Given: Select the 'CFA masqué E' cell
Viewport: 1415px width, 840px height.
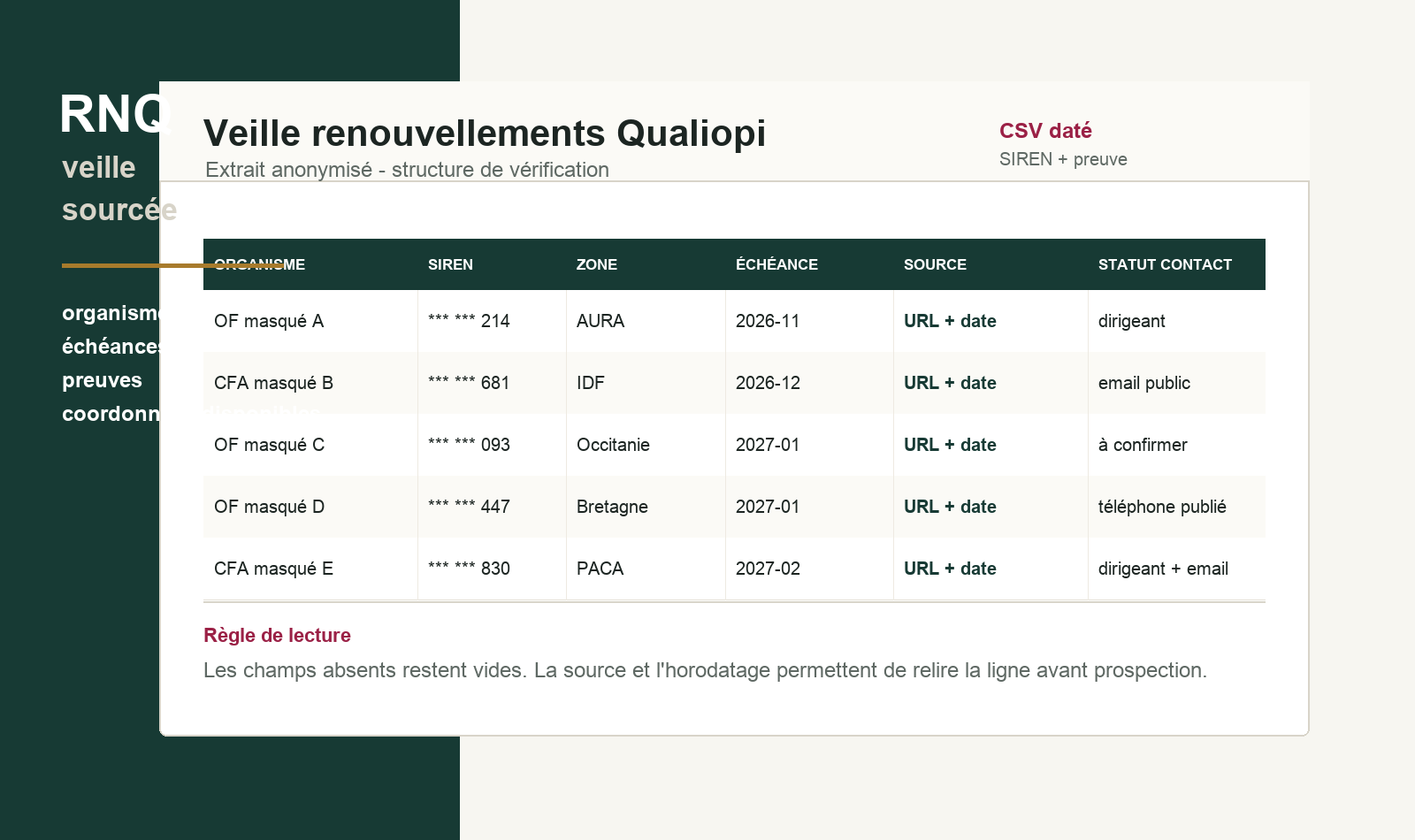Looking at the screenshot, I should pyautogui.click(x=310, y=569).
